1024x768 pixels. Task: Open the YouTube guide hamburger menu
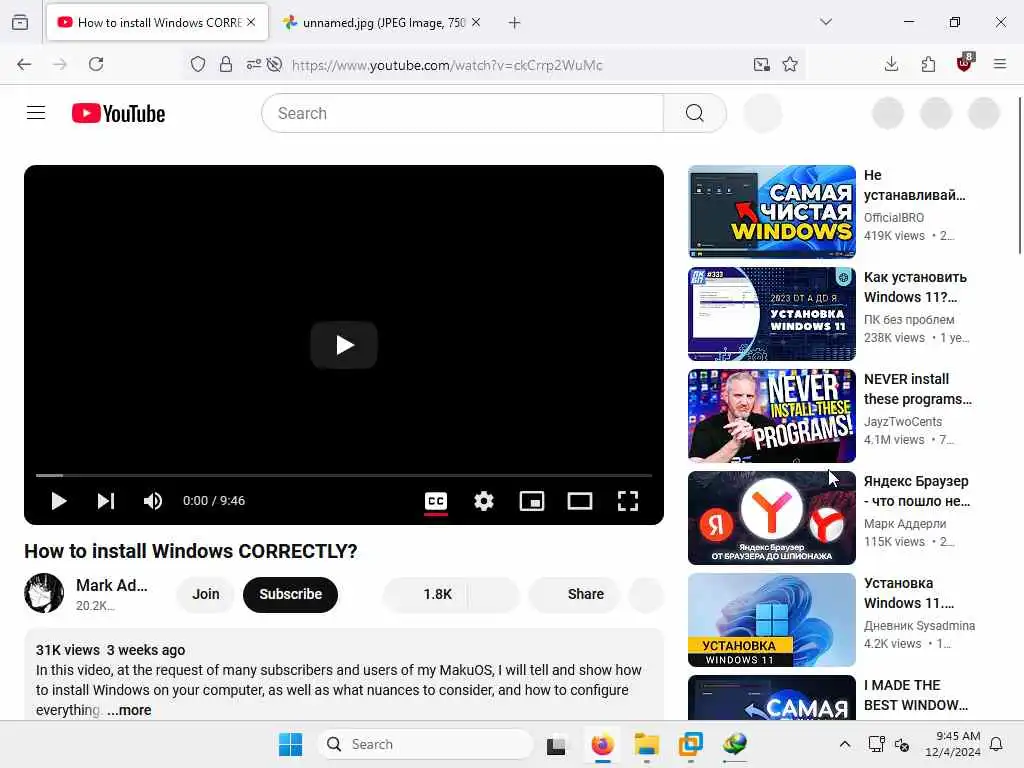[36, 113]
